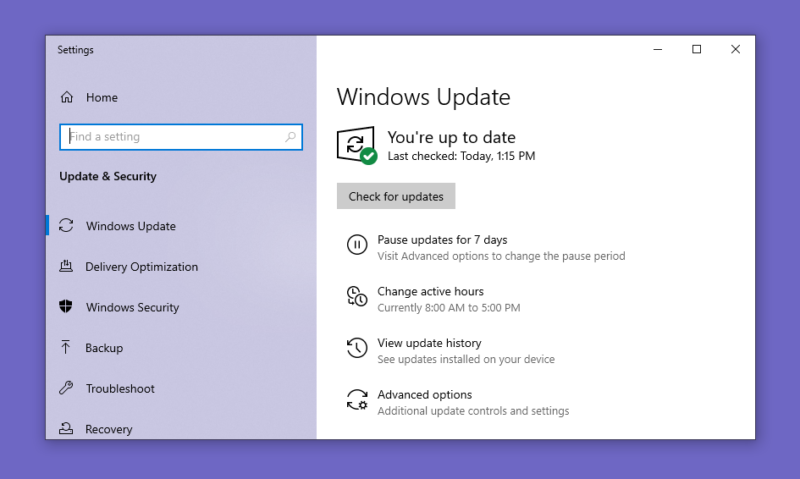Open the Home settings page
The image size is (800, 479).
(102, 97)
